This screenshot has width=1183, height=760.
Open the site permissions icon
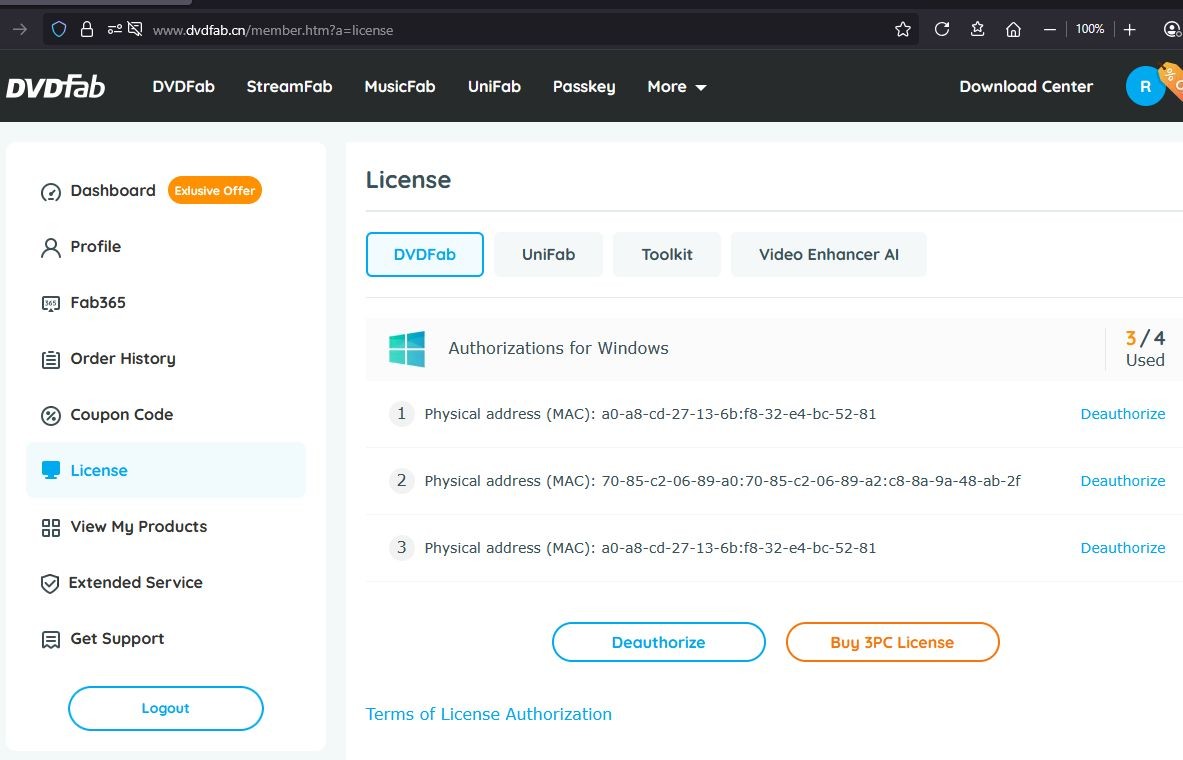click(114, 29)
